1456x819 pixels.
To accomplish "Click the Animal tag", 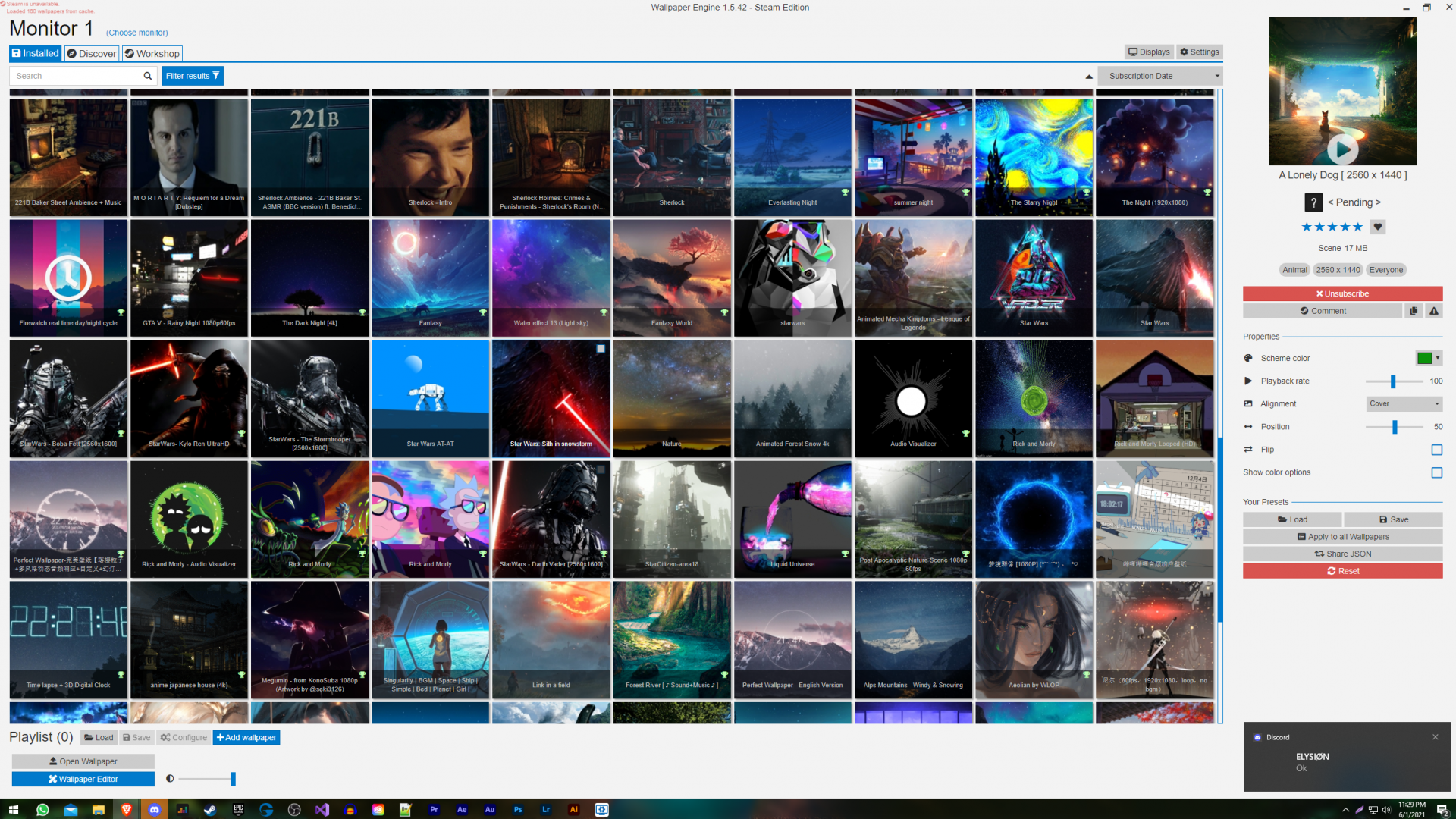I will tap(1294, 270).
